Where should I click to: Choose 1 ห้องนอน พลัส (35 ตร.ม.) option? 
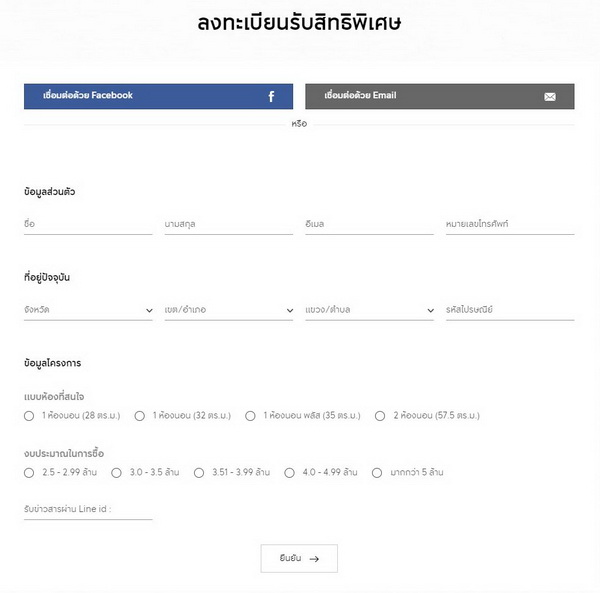coord(251,416)
